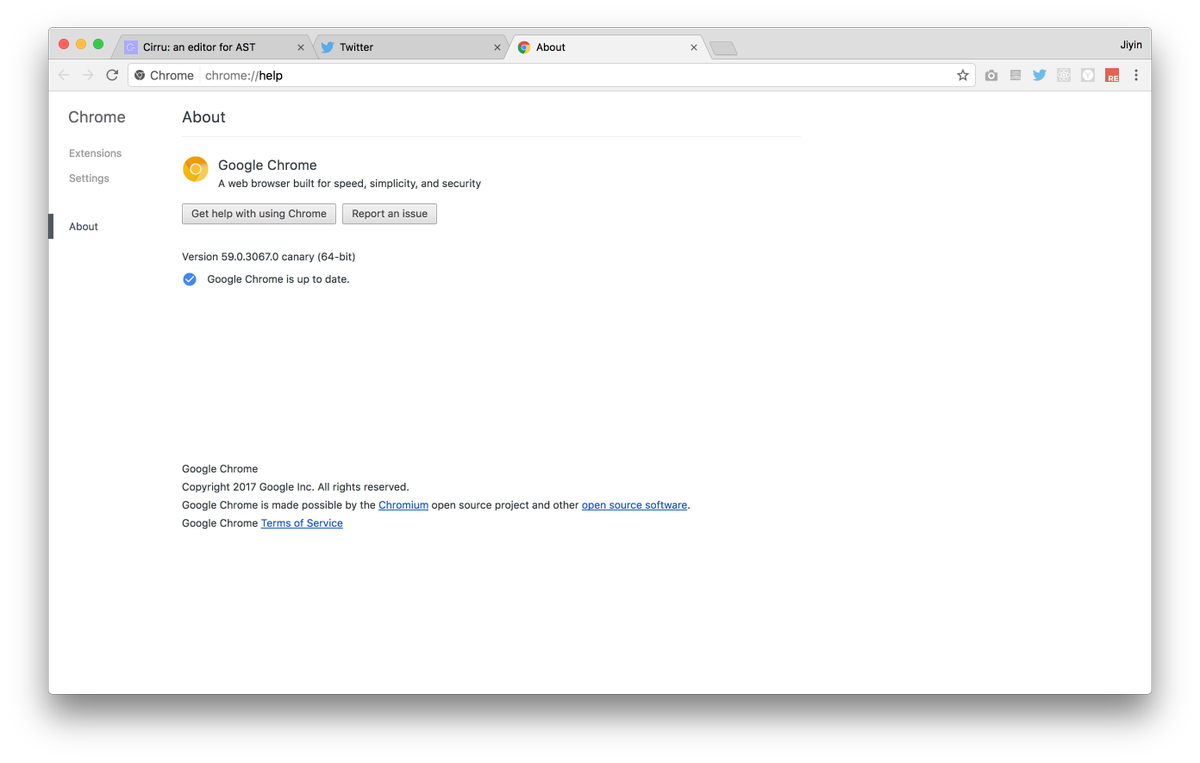Select the About tab

click(607, 47)
